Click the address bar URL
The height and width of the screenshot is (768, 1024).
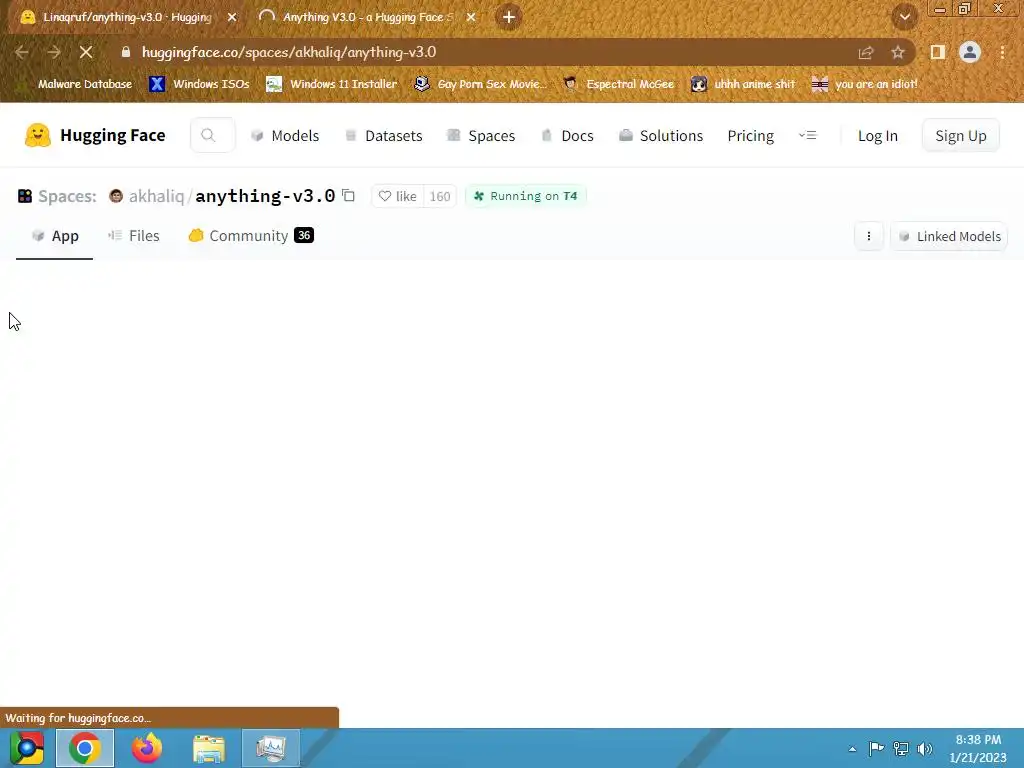coord(289,52)
